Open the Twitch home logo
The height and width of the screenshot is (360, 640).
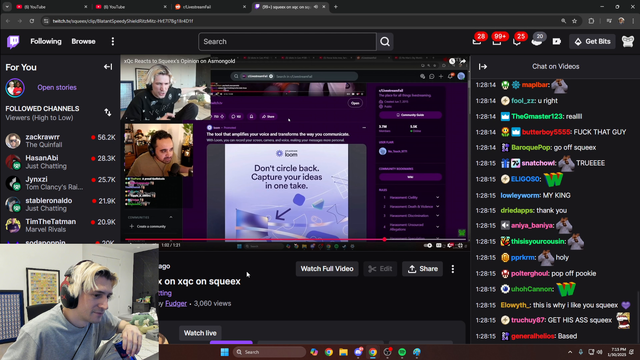pyautogui.click(x=13, y=42)
